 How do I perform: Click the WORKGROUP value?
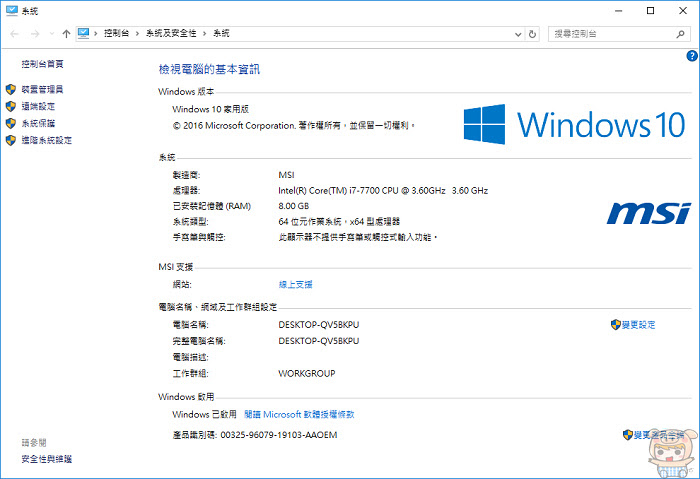pos(307,374)
